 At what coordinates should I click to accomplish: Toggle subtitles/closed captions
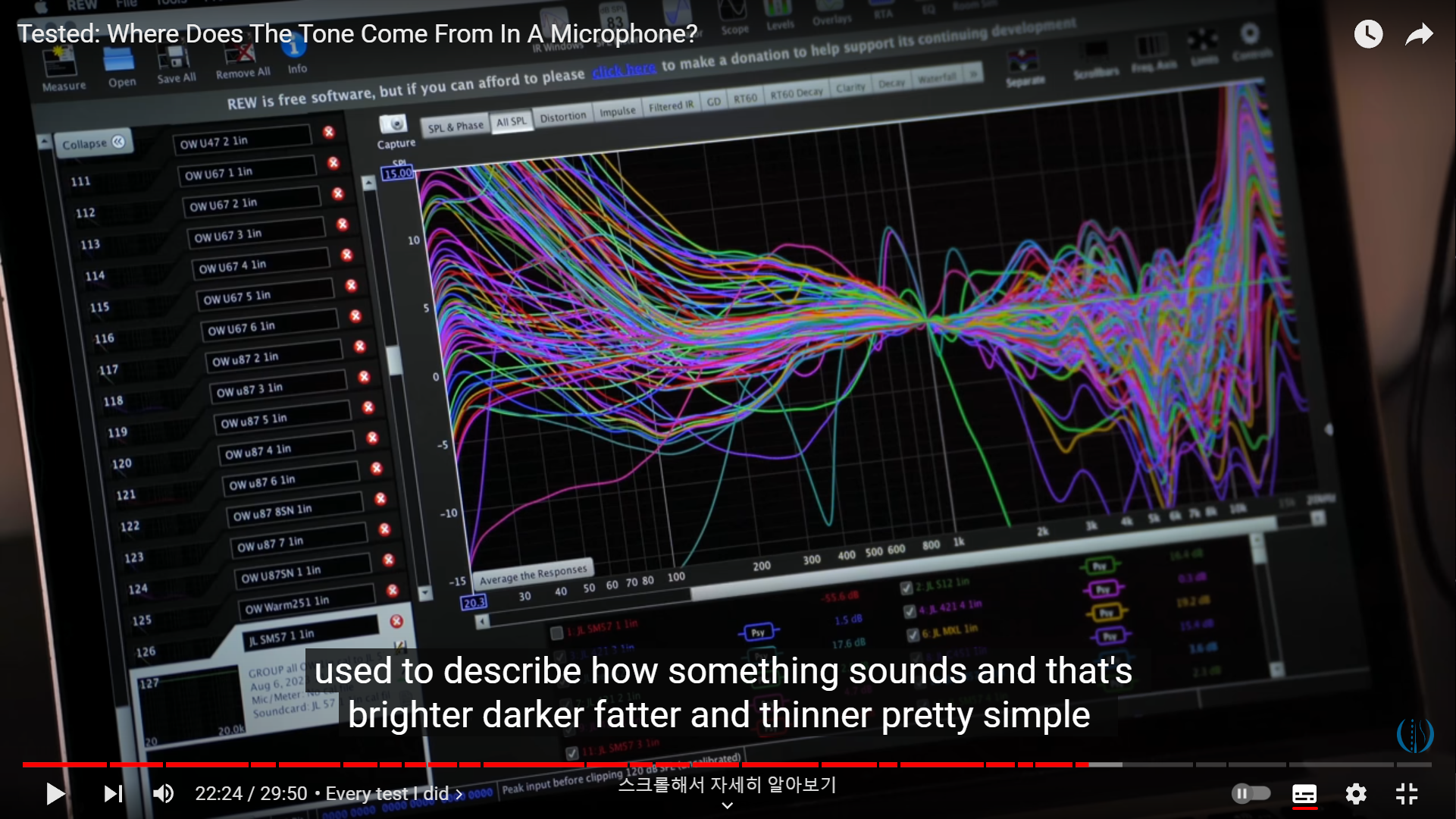tap(1304, 794)
